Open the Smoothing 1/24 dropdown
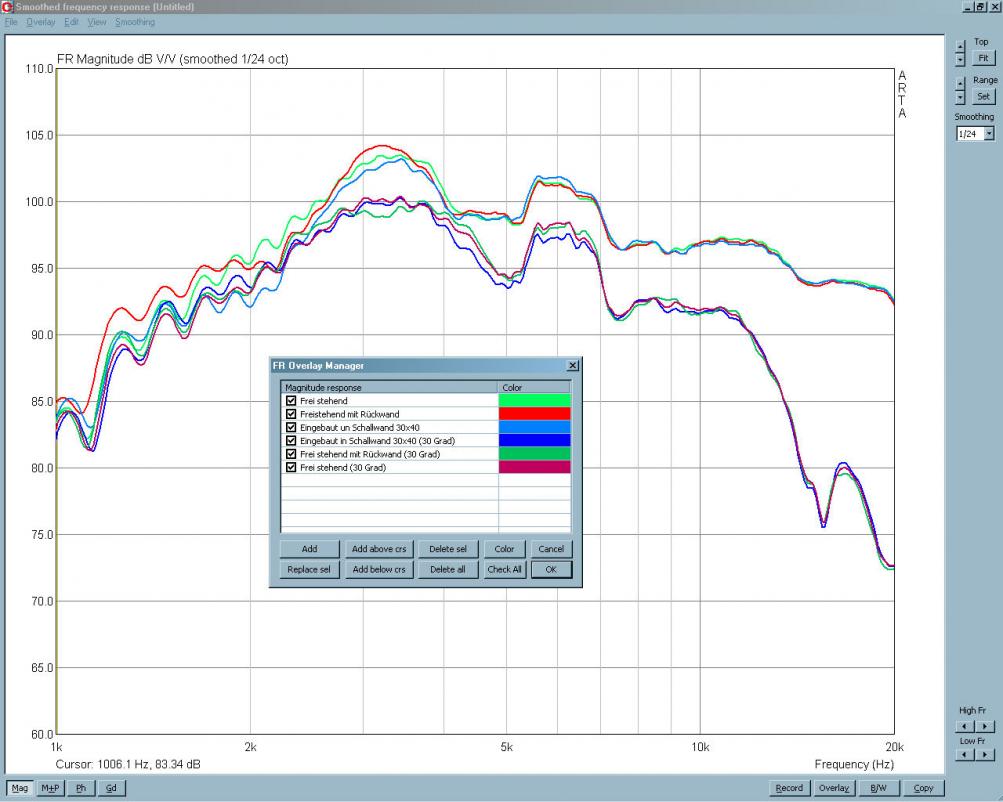 coord(989,134)
